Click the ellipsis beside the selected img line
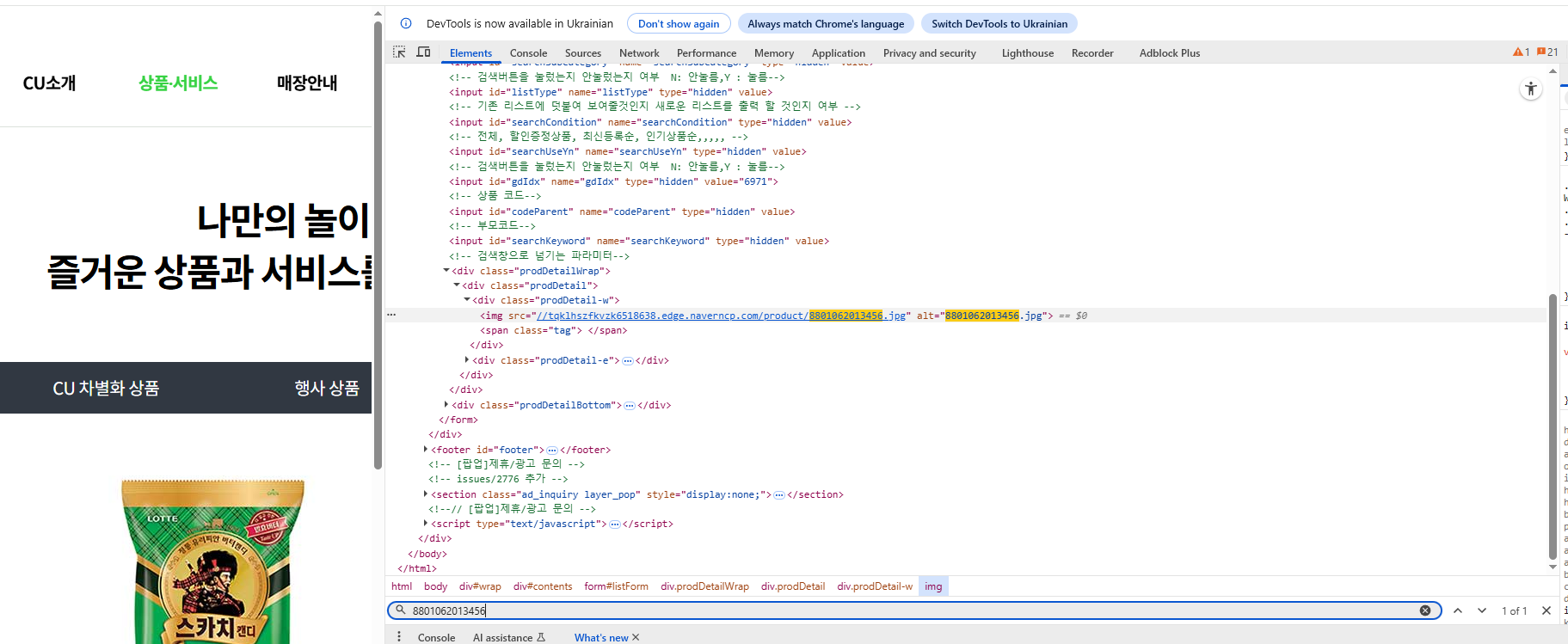 [x=391, y=316]
